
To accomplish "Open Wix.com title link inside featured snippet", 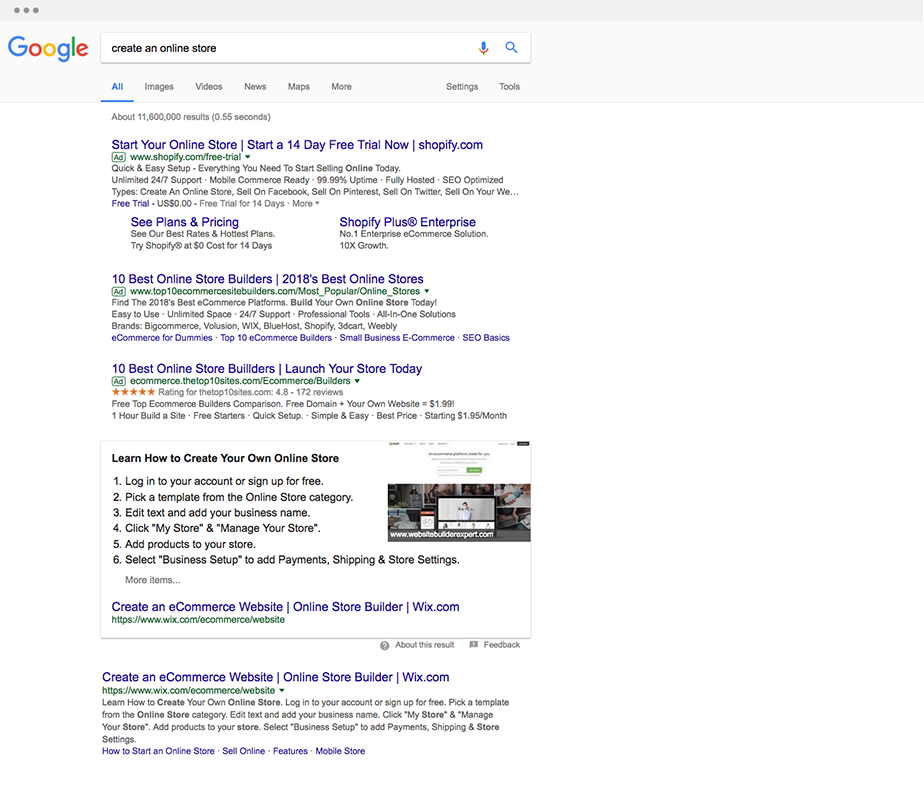I will click(x=285, y=607).
